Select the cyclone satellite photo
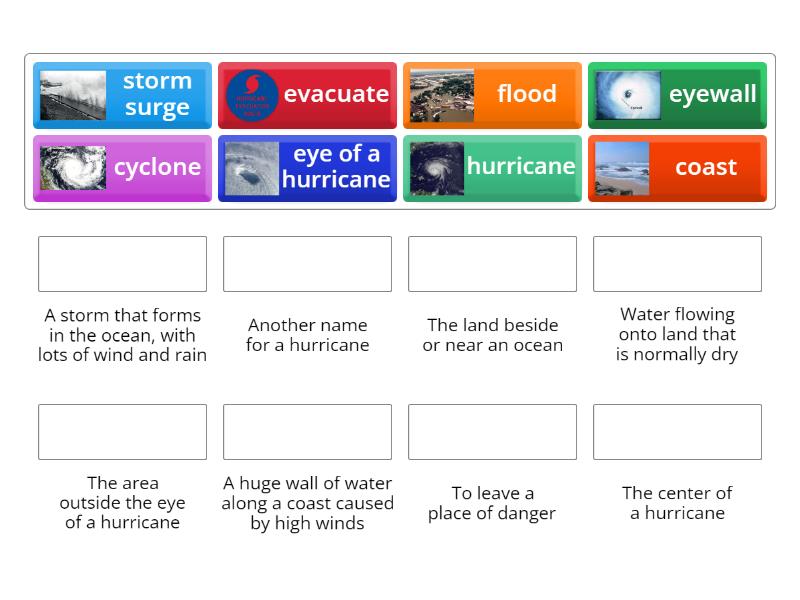This screenshot has height=600, width=800. [68, 168]
